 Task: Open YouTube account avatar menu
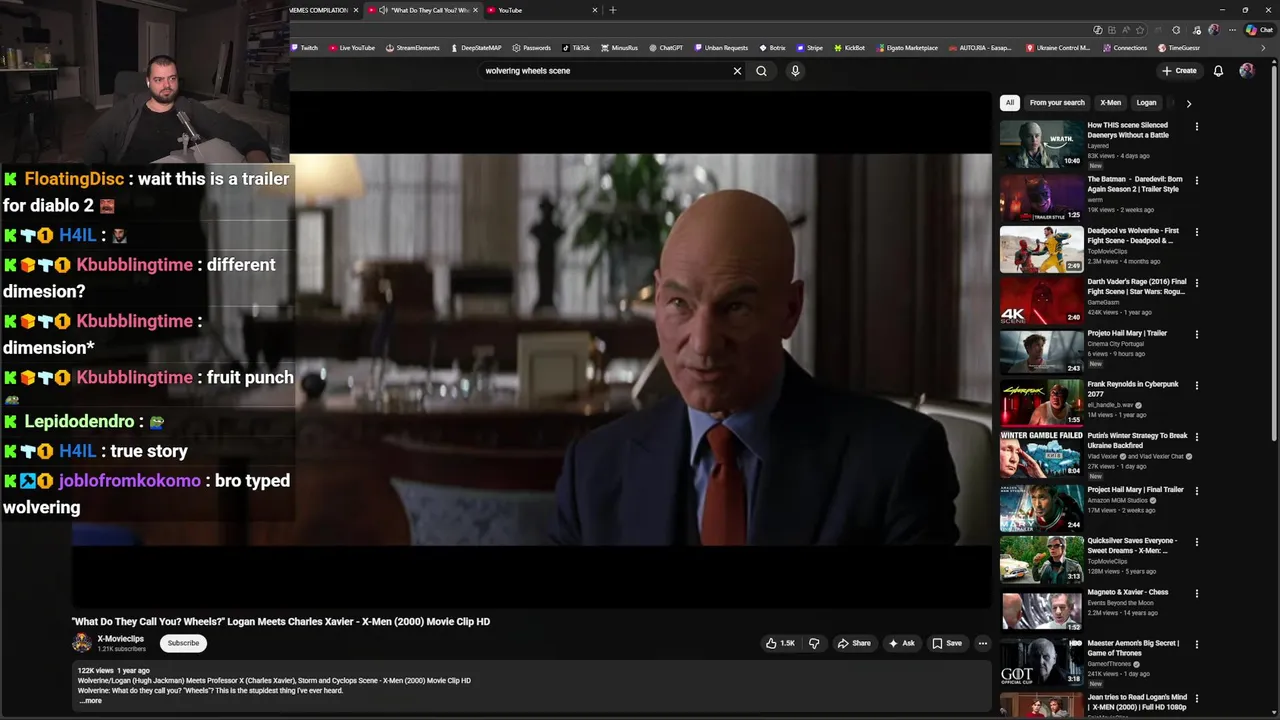click(1246, 71)
